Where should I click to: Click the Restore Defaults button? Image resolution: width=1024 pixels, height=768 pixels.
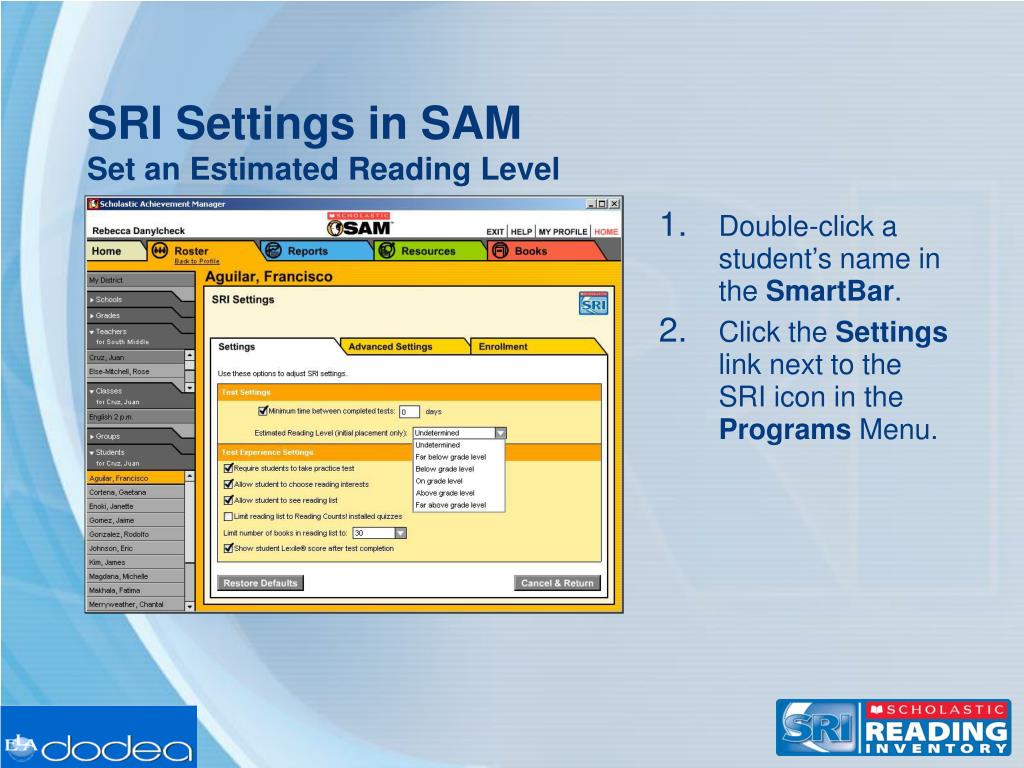(x=260, y=583)
